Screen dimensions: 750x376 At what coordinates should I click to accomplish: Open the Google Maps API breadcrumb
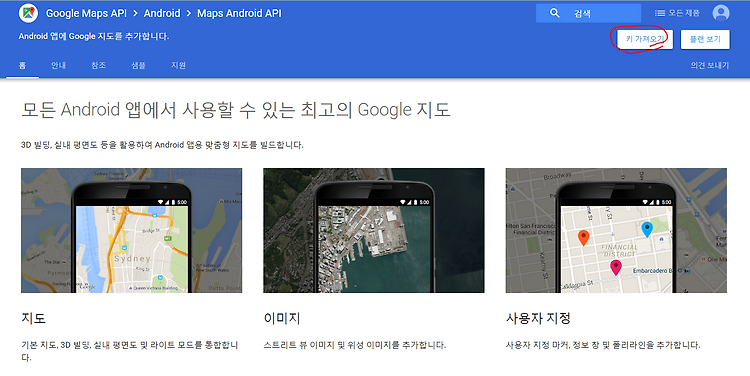coord(86,13)
